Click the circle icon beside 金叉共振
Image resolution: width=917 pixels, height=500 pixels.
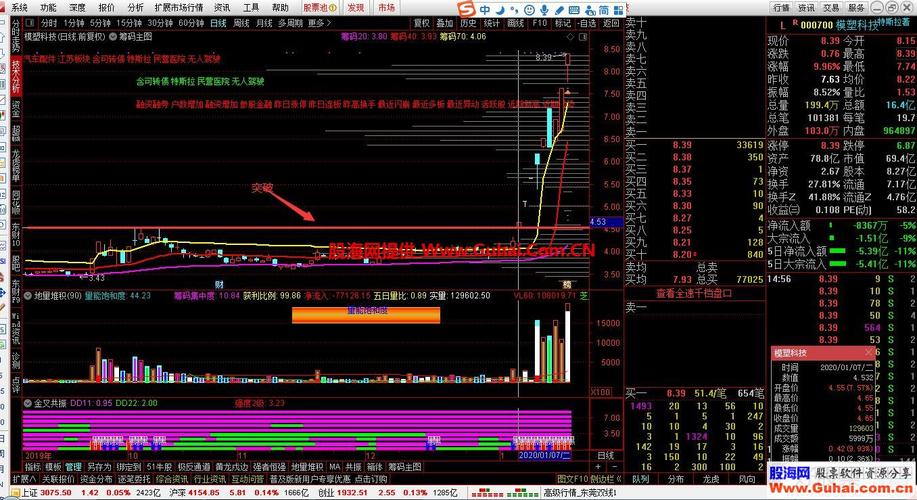point(27,403)
